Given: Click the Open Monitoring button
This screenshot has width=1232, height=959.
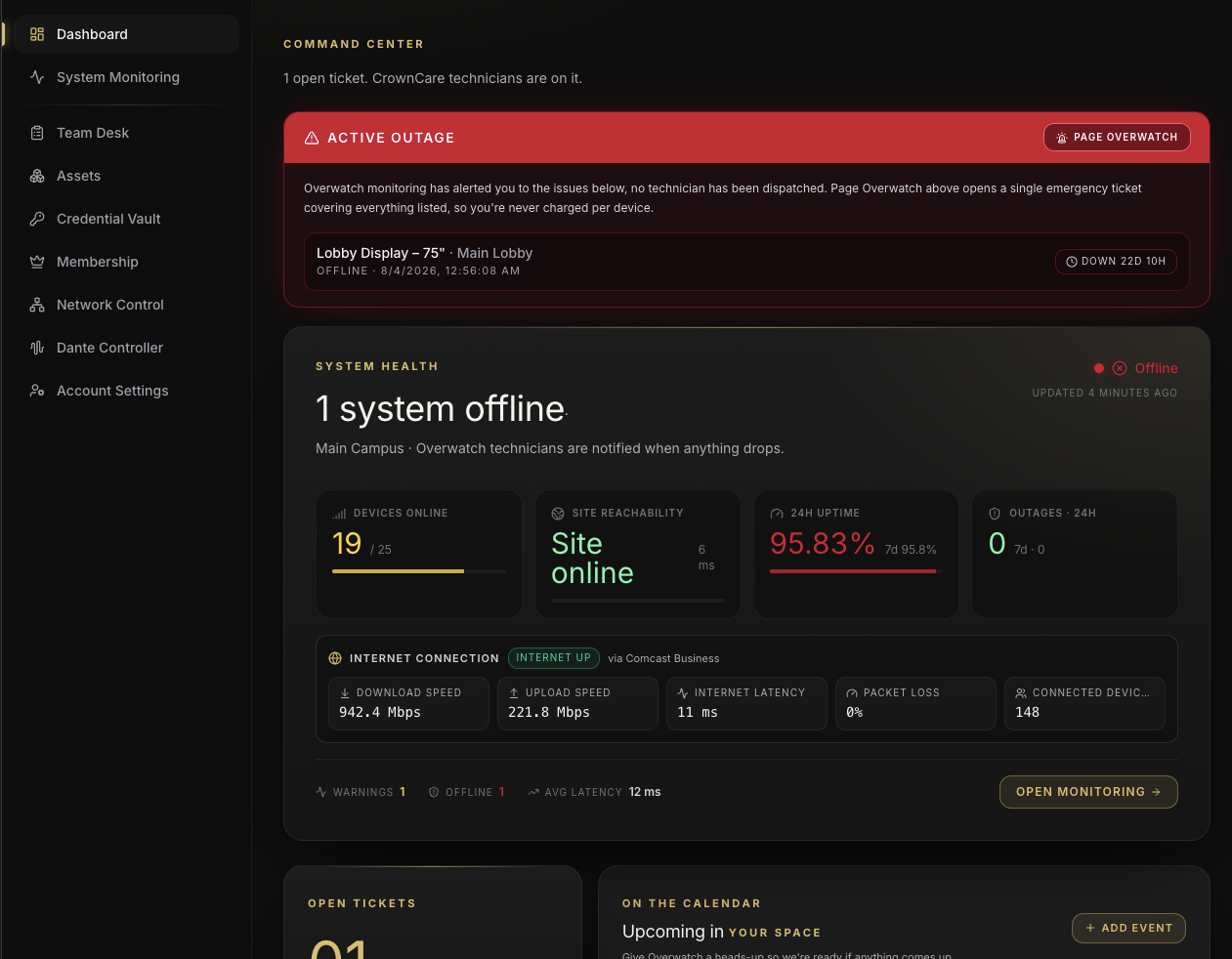Looking at the screenshot, I should [x=1088, y=792].
